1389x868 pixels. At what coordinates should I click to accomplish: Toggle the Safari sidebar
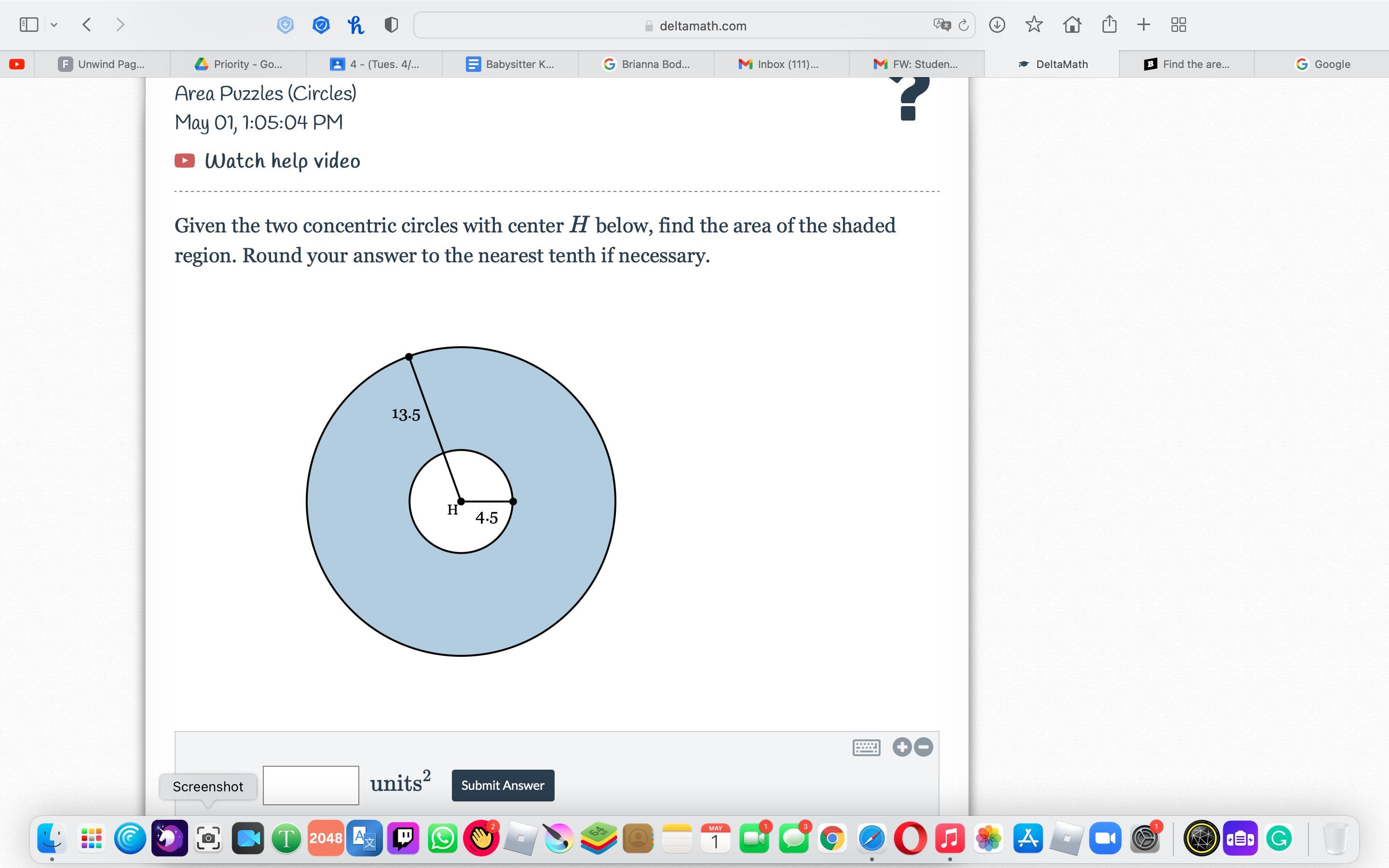29,25
